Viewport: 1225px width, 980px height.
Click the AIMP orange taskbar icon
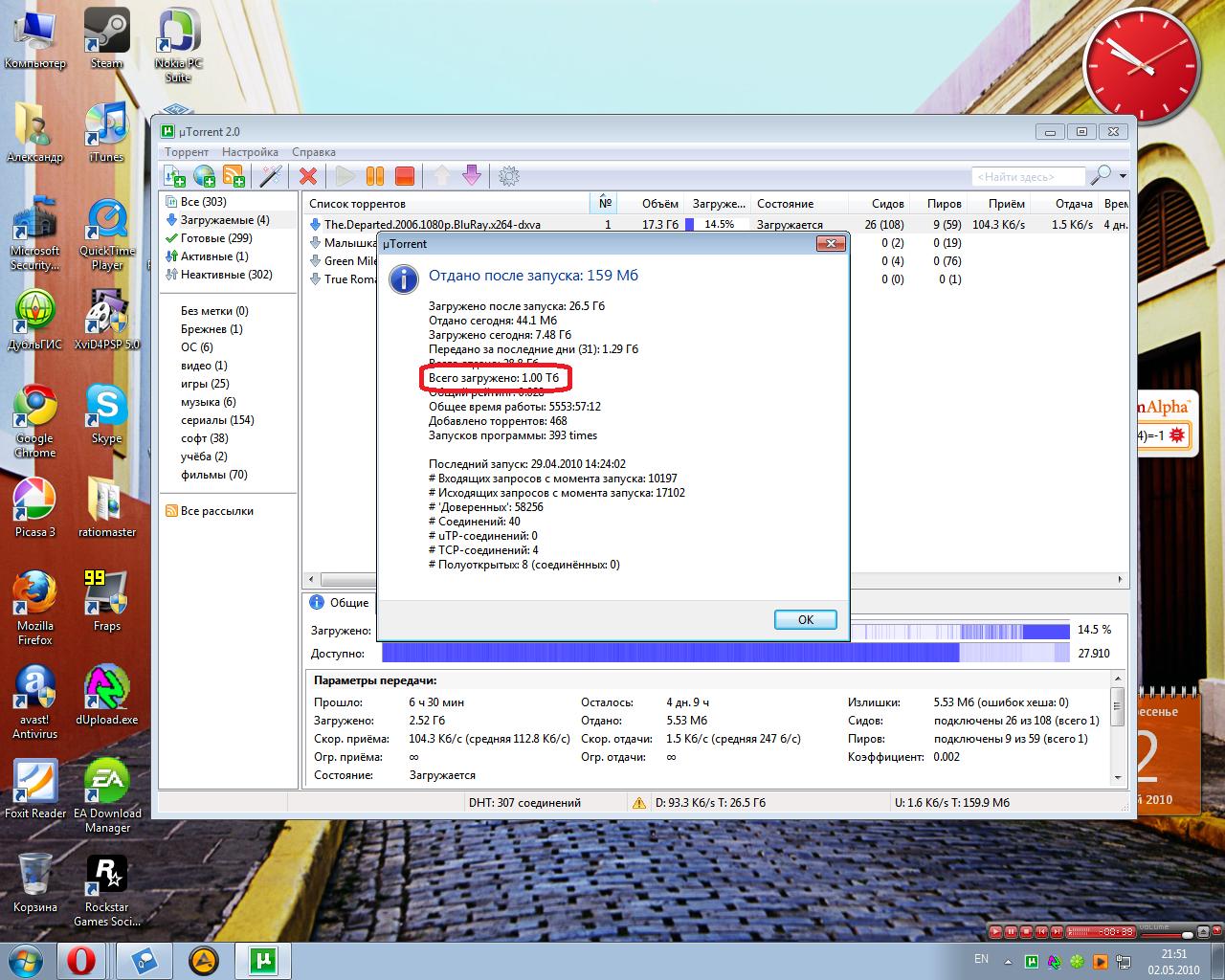click(203, 960)
